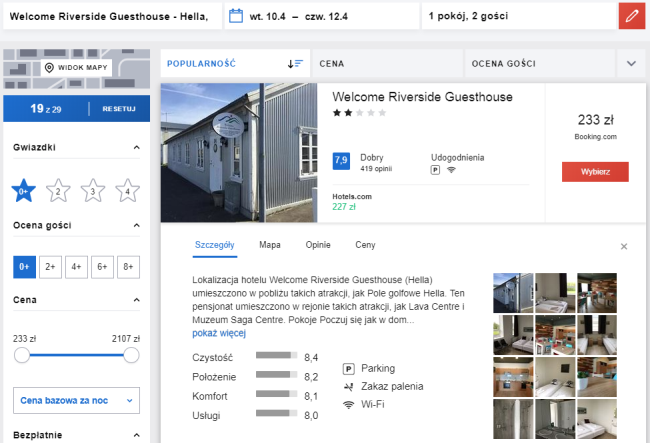
Task: Select guest rating 0+ filter
Action: pos(24,267)
